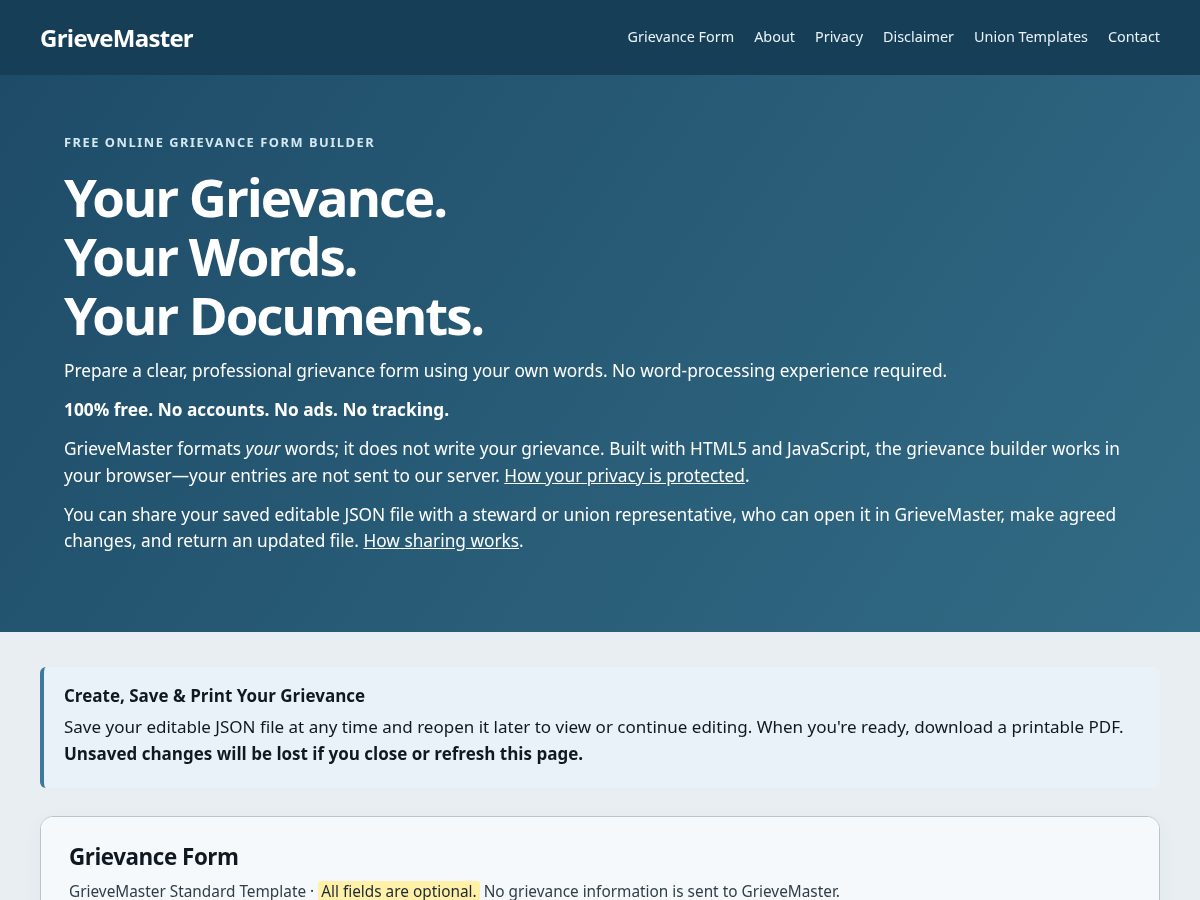Click the 'GrieveMaster Standard Template' text
Screen dimensions: 1200x900
point(187,891)
